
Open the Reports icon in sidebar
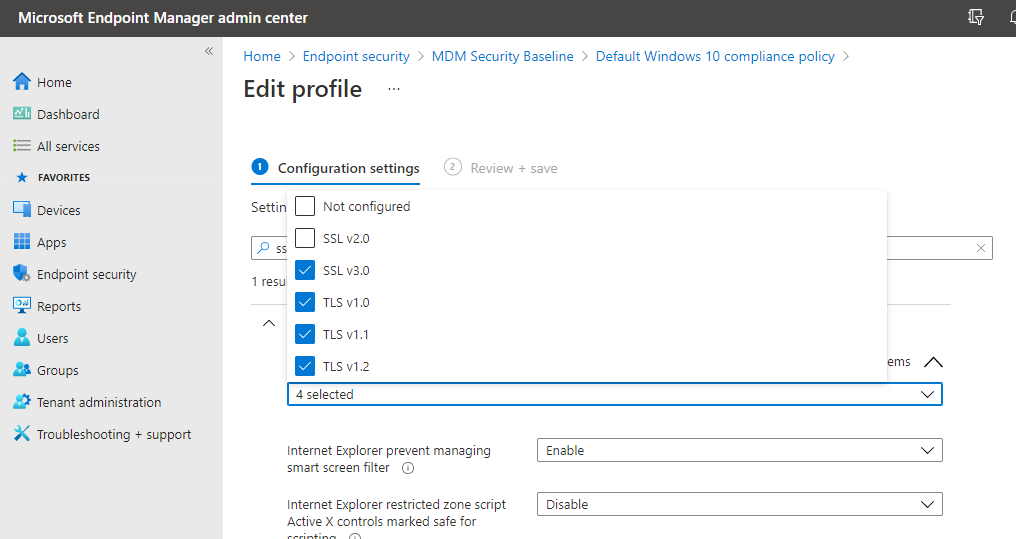tap(22, 306)
